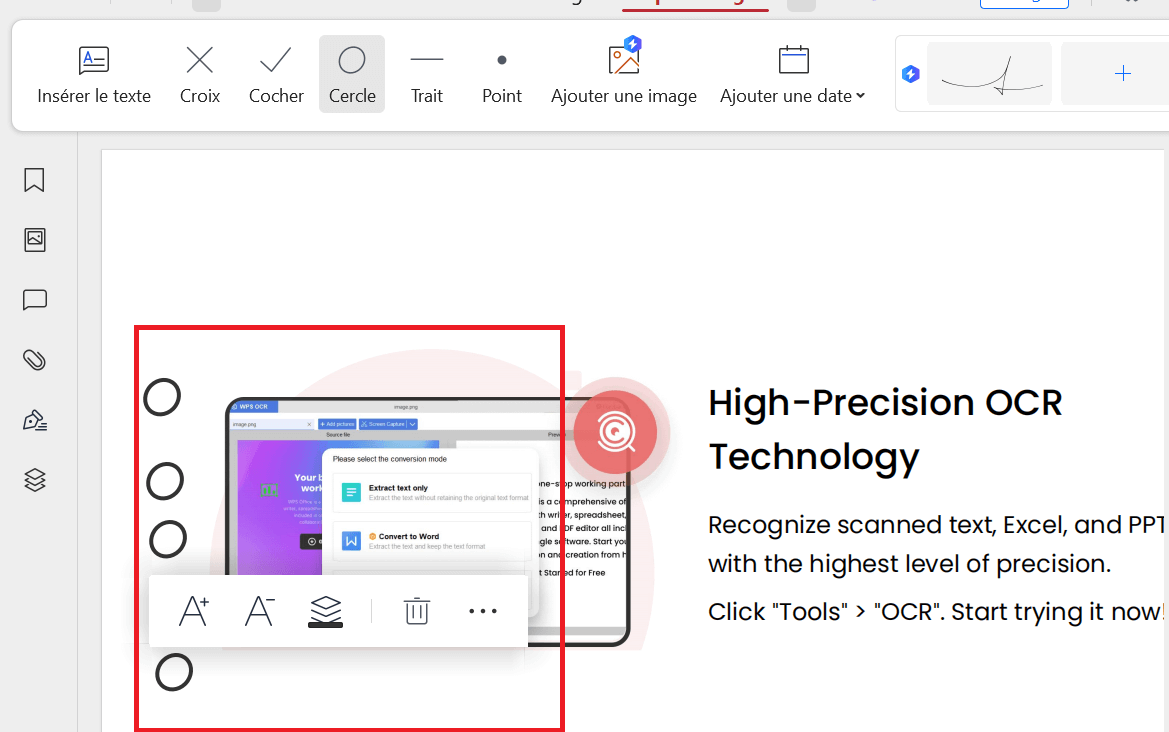Click the arrange layers icon on floating toolbar
This screenshot has height=732, width=1169.
(325, 610)
